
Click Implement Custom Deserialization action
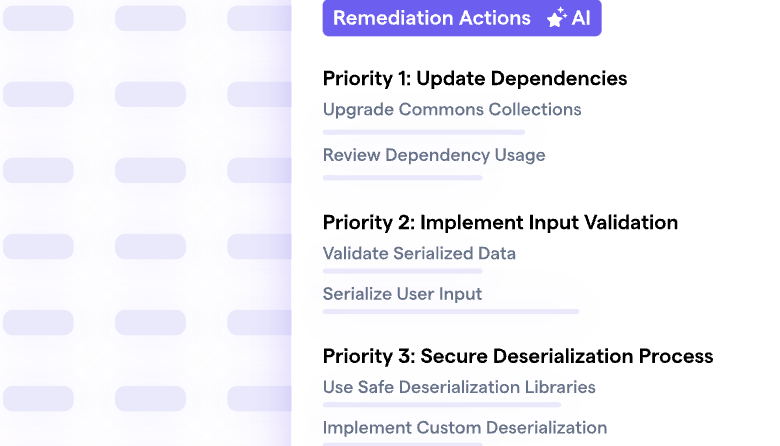coord(465,428)
